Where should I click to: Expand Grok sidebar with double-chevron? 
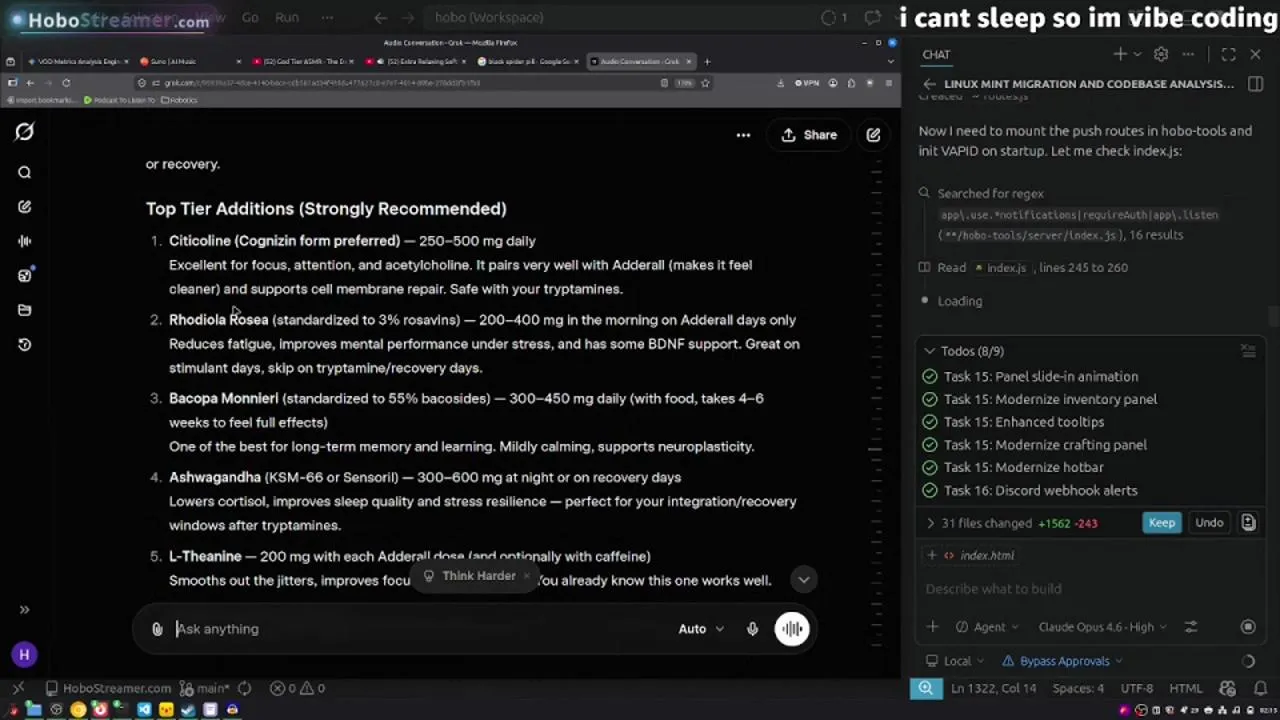click(x=24, y=609)
